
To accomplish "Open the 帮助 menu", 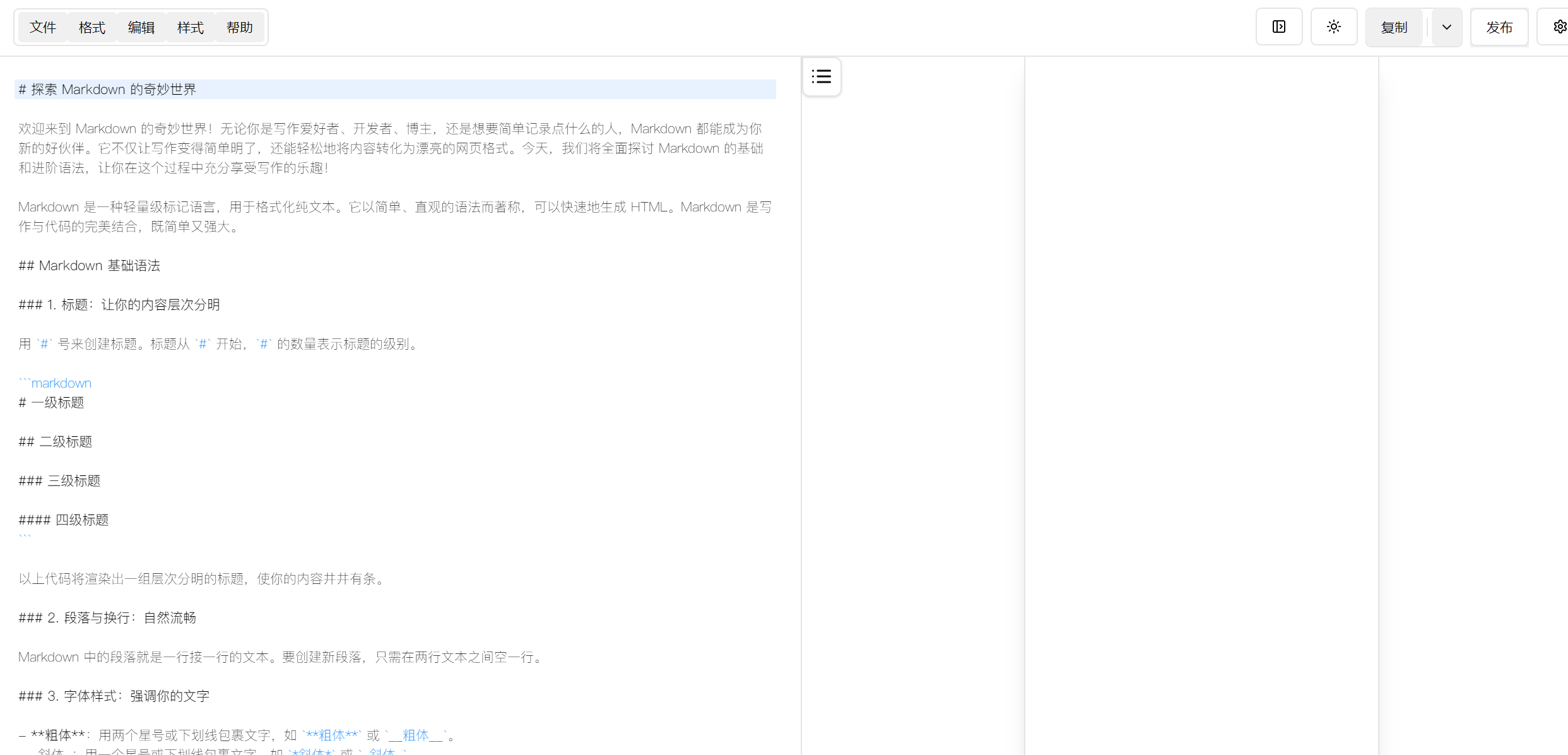I will point(240,27).
